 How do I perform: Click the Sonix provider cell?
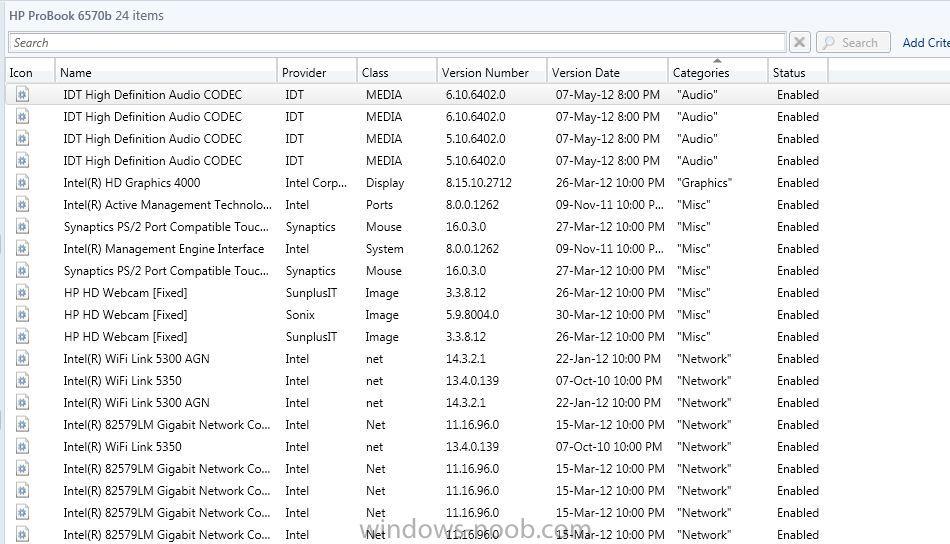point(300,314)
